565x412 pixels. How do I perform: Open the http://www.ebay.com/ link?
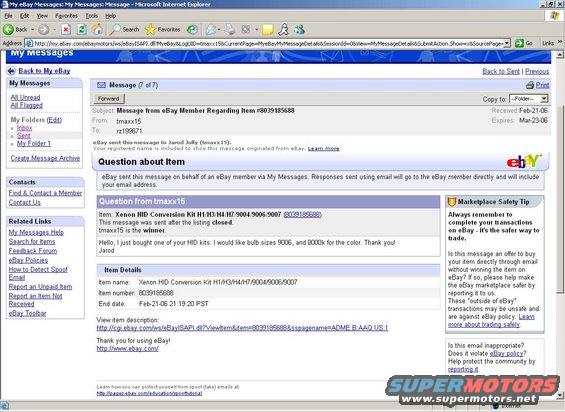click(x=128, y=349)
